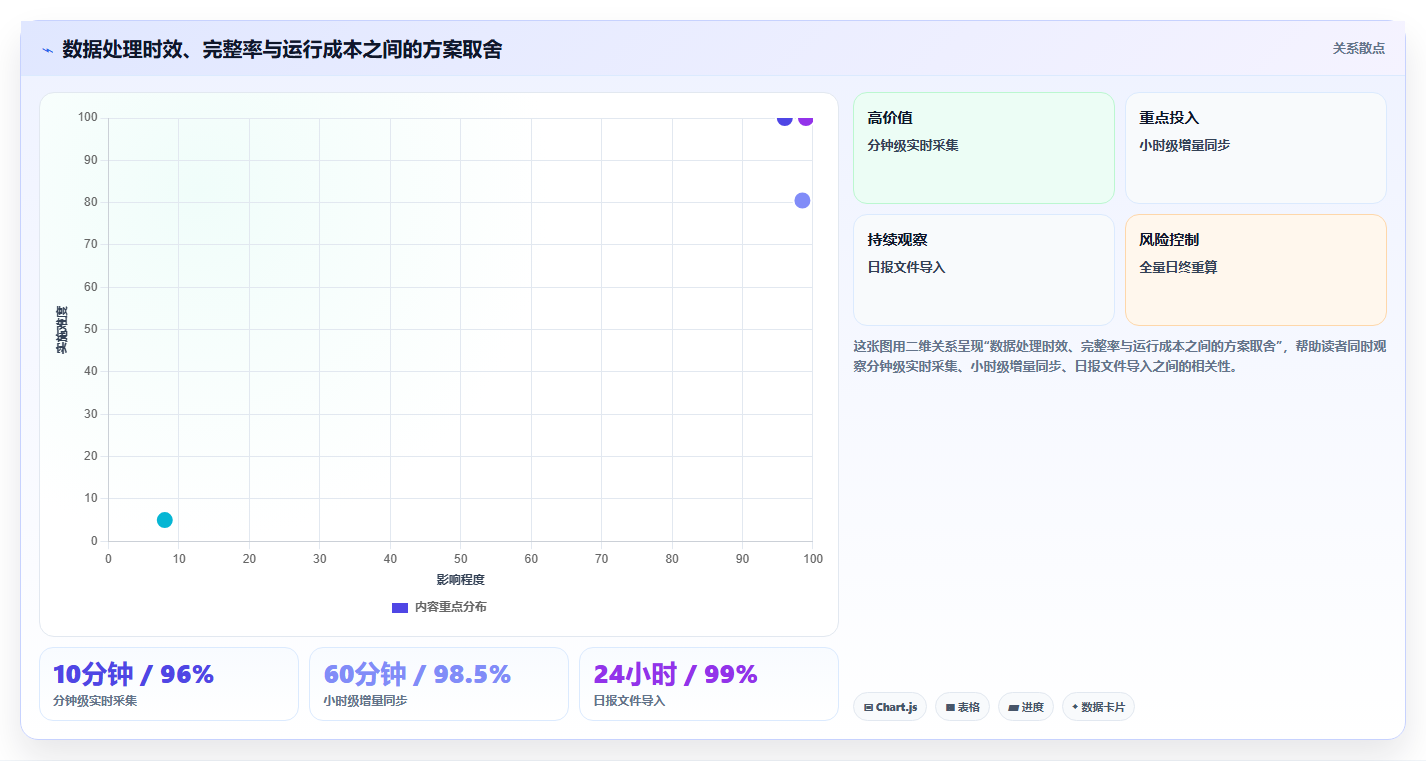This screenshot has width=1426, height=761.
Task: Click the 24小时 / 99% stat card
Action: tap(709, 684)
